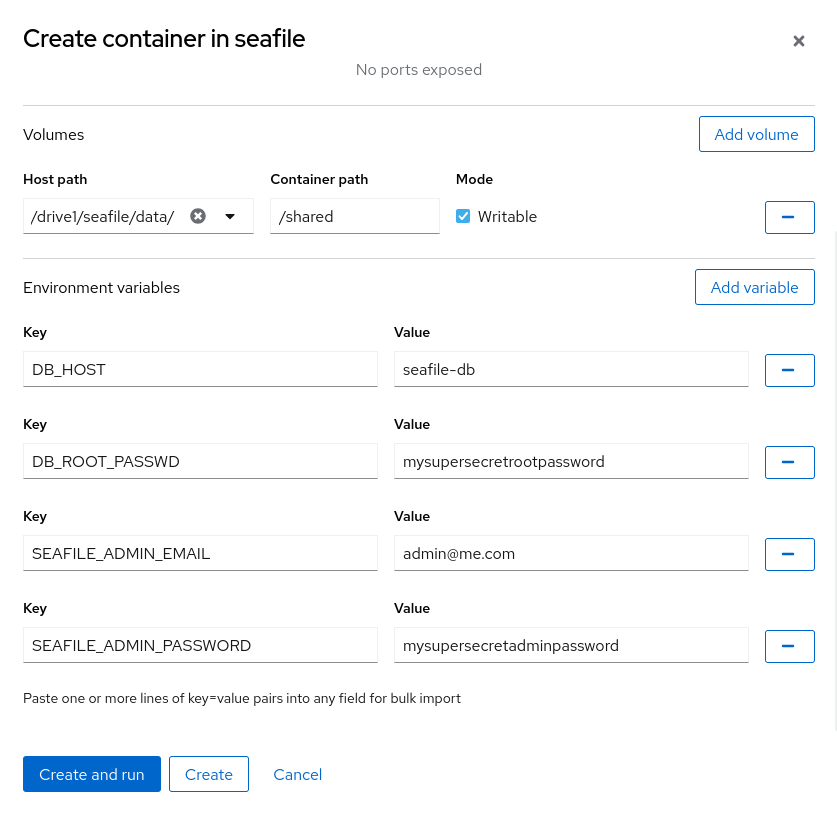Screen dimensions: 837x816
Task: Toggle the Writable checkbox
Action: (x=463, y=216)
